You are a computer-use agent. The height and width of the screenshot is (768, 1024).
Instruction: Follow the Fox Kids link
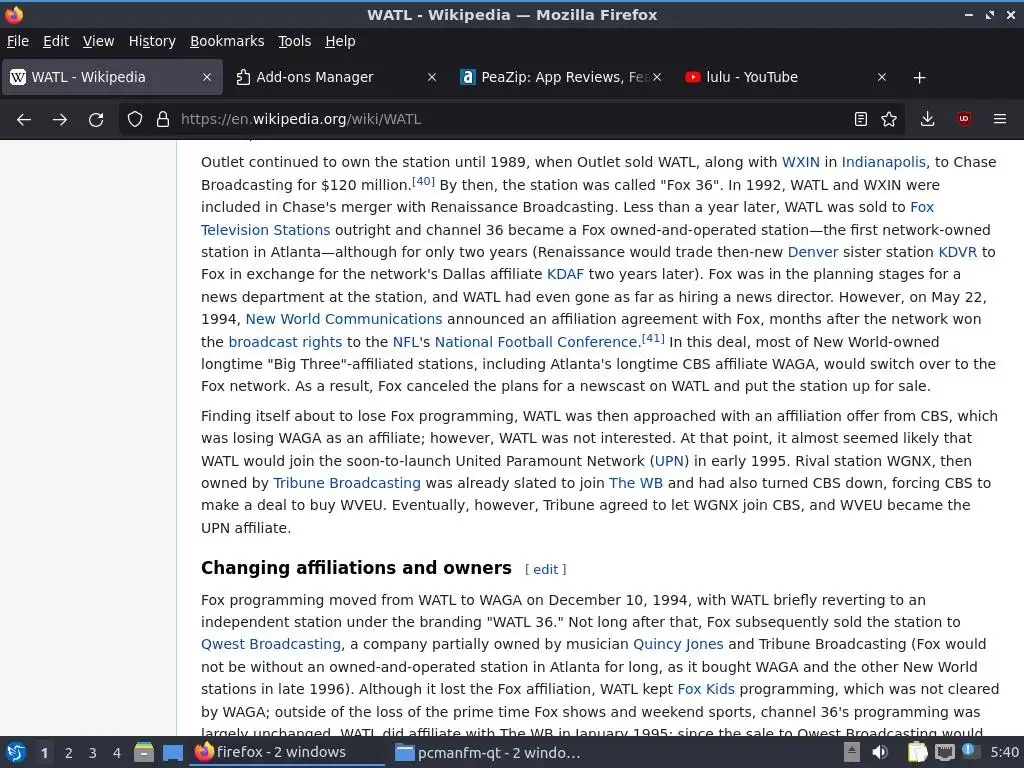pos(706,689)
